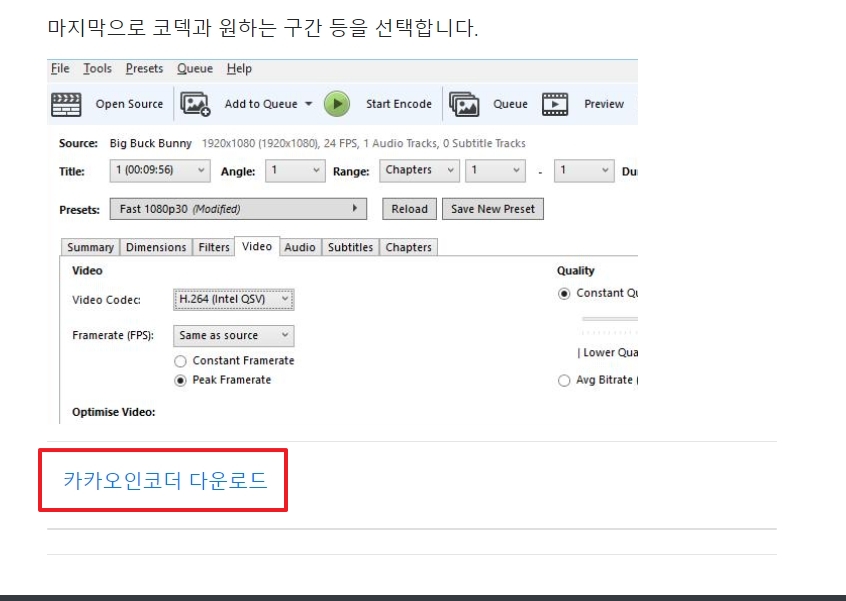Viewport: 846px width, 601px height.
Task: Click the Open Source clapperboard icon
Action: coord(66,104)
